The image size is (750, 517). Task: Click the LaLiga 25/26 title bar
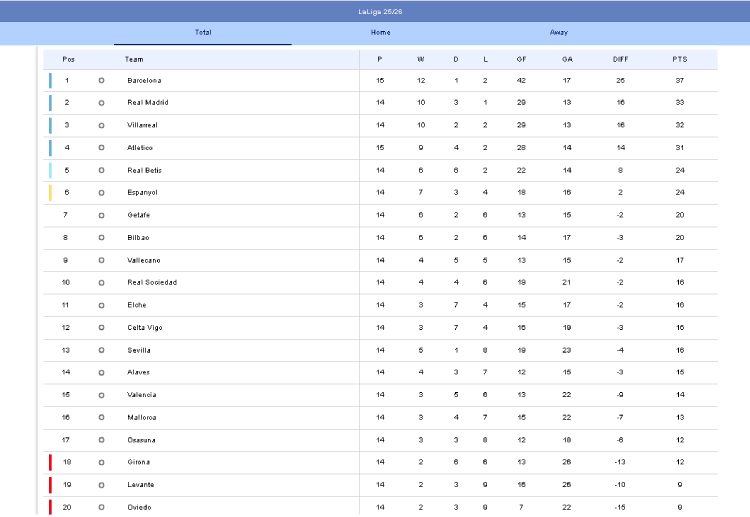380,11
